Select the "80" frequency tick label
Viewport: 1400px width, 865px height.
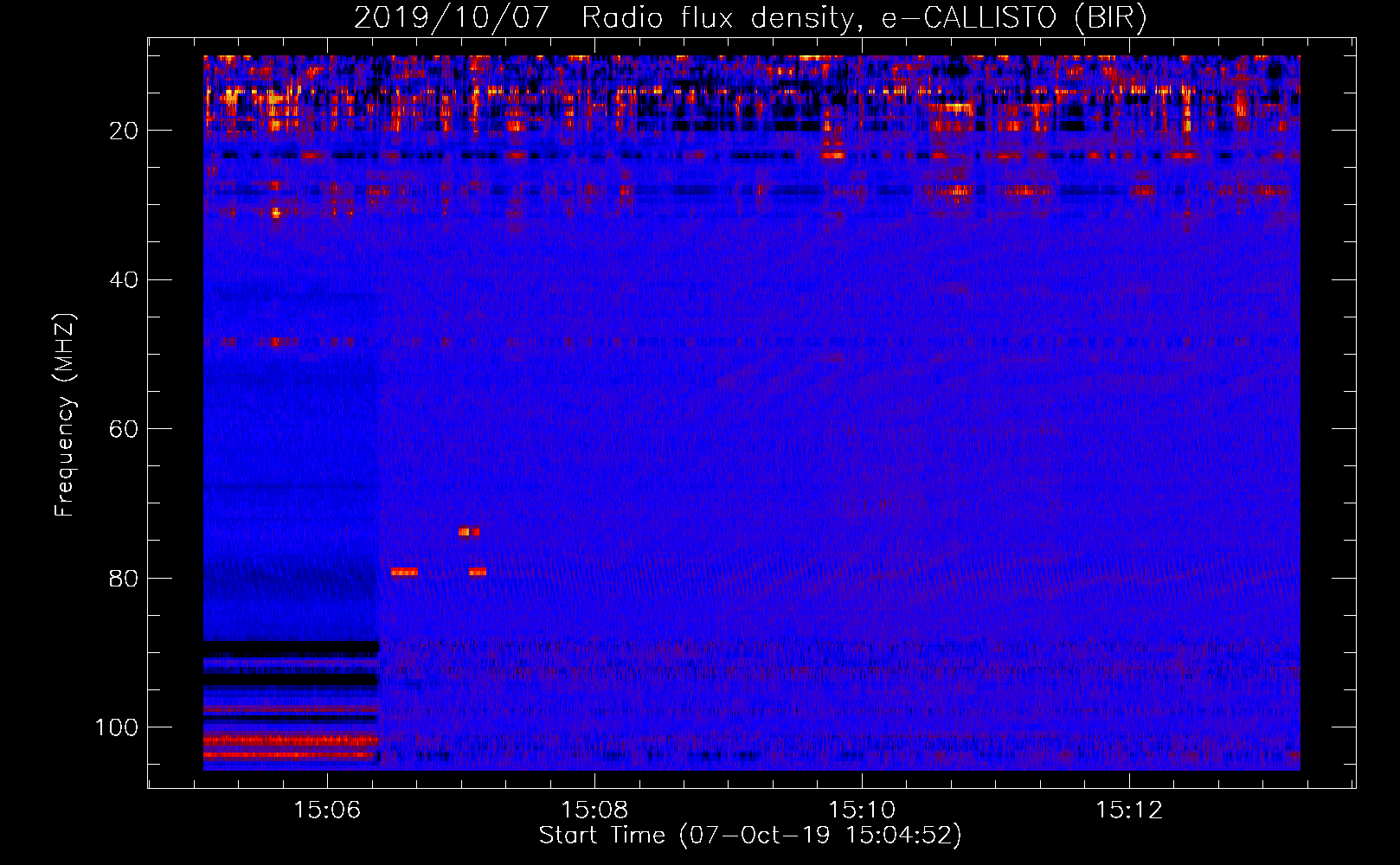(x=124, y=579)
